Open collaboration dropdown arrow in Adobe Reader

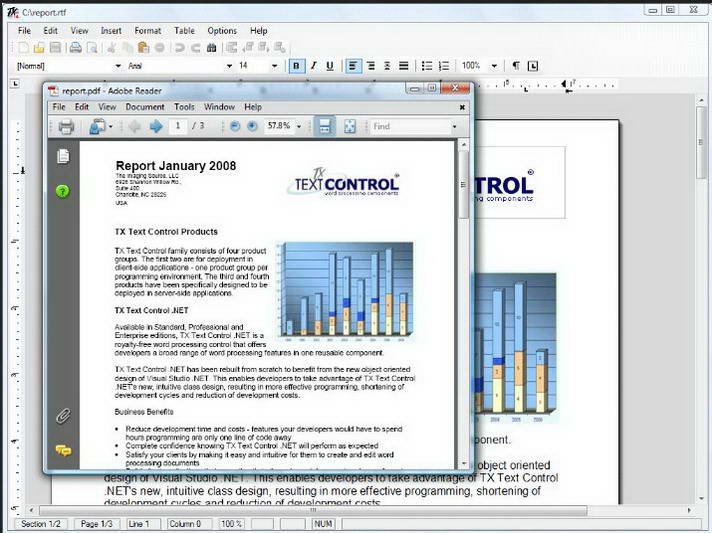tap(111, 127)
